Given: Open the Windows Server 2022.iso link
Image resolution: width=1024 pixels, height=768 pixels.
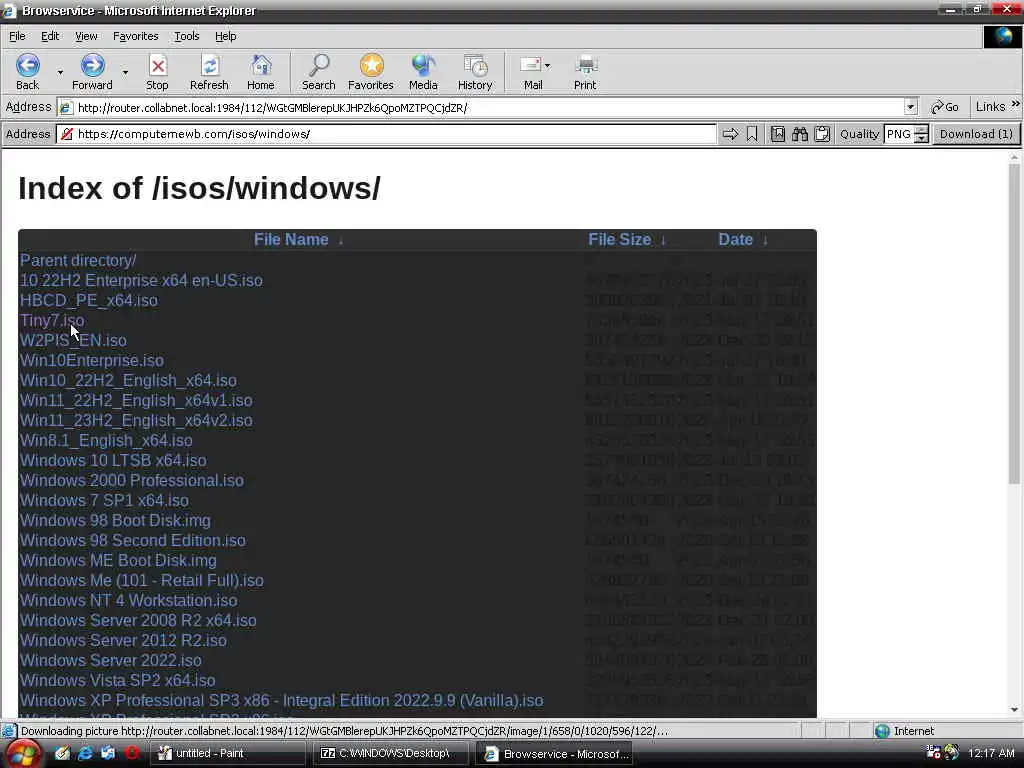Looking at the screenshot, I should 110,660.
